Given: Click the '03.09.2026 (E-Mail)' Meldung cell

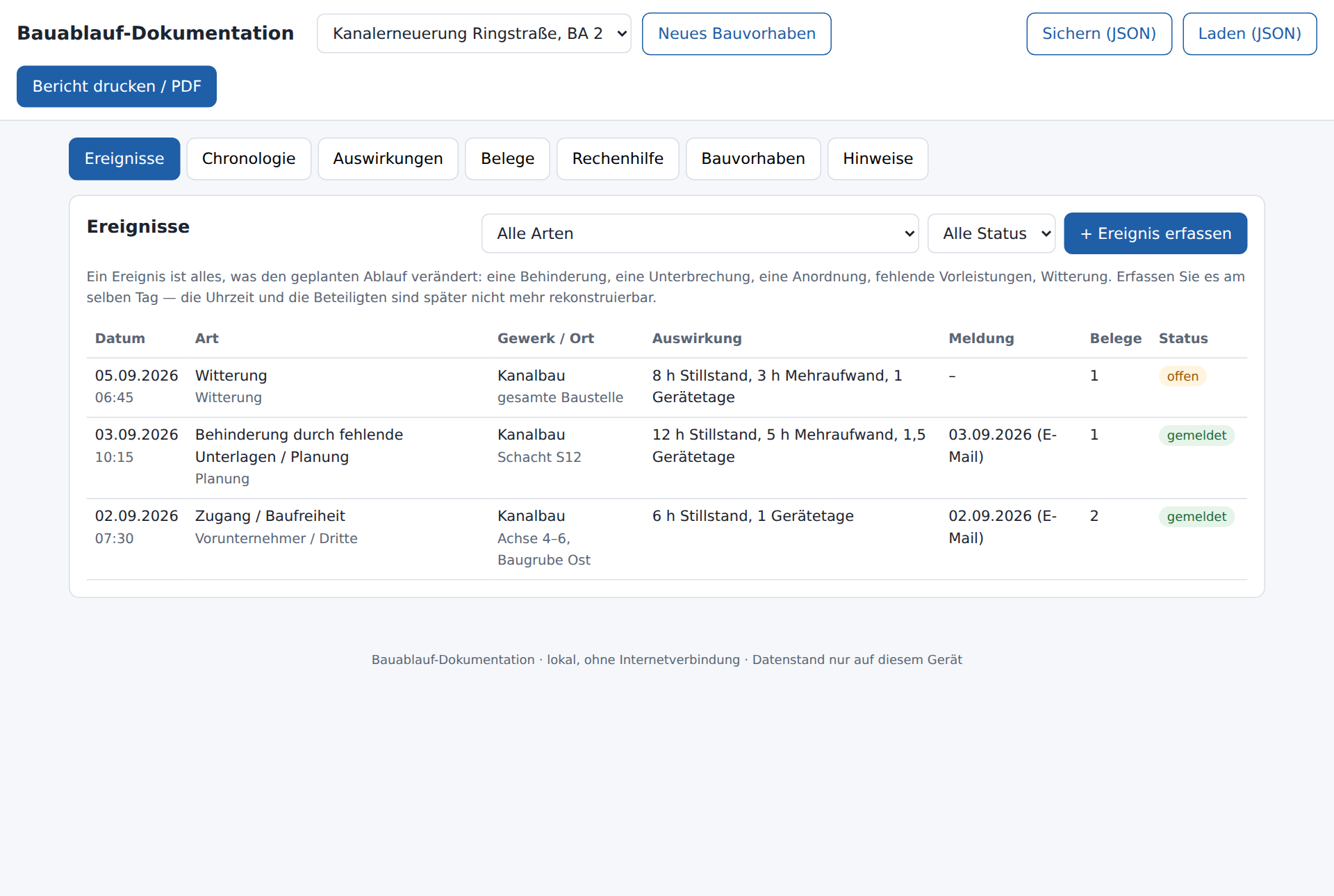Looking at the screenshot, I should tap(1003, 446).
